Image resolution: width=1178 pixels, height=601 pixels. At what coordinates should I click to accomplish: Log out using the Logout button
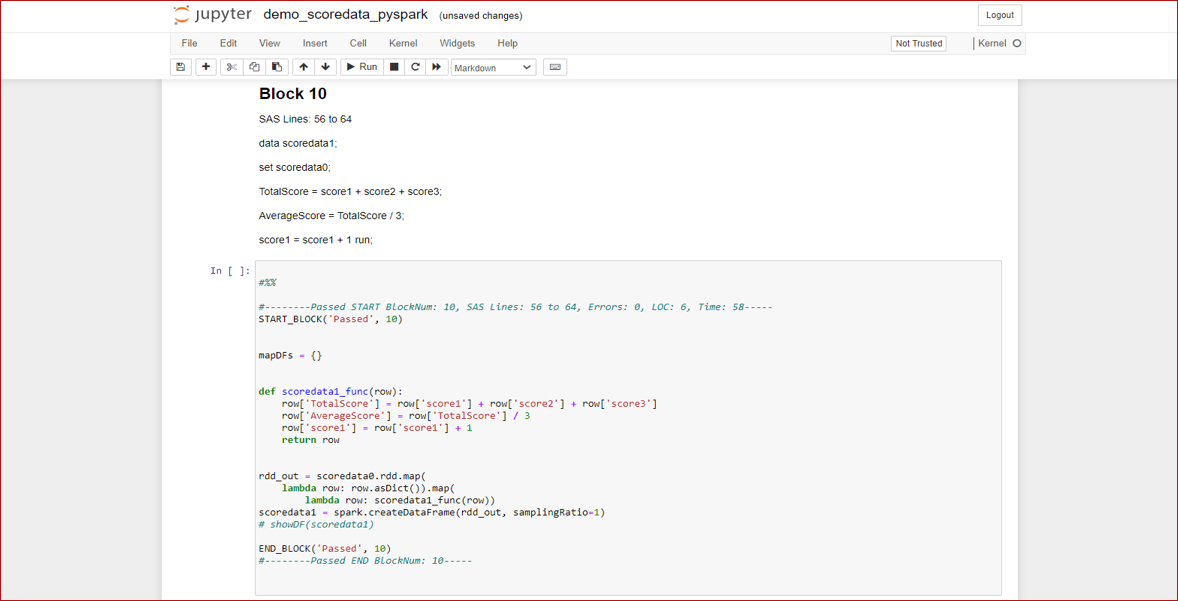1000,15
